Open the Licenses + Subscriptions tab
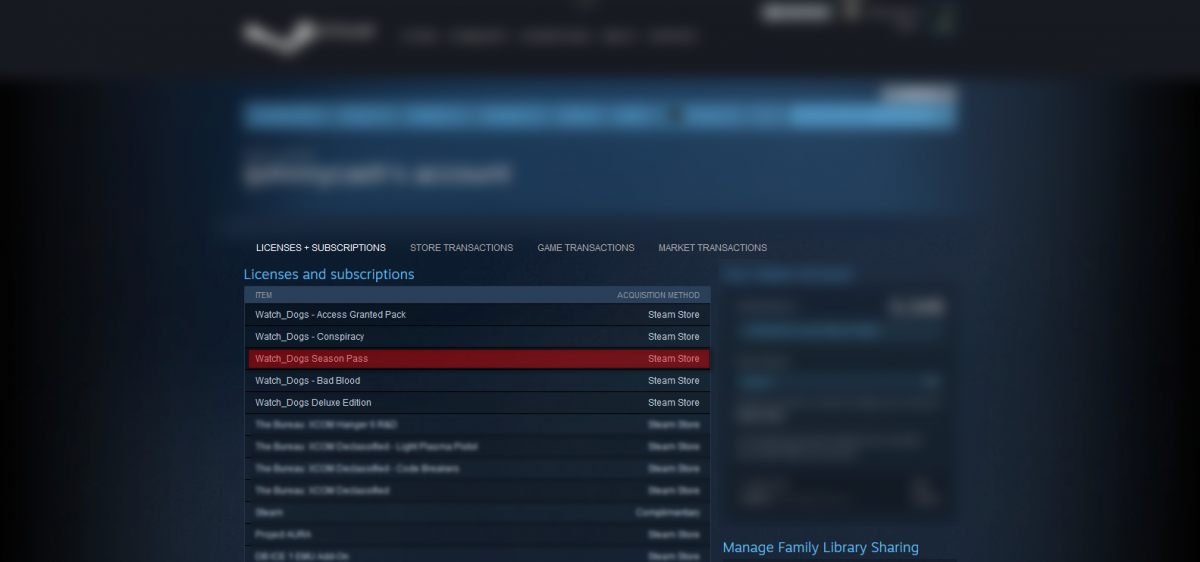Viewport: 1200px width, 562px height. coord(320,248)
